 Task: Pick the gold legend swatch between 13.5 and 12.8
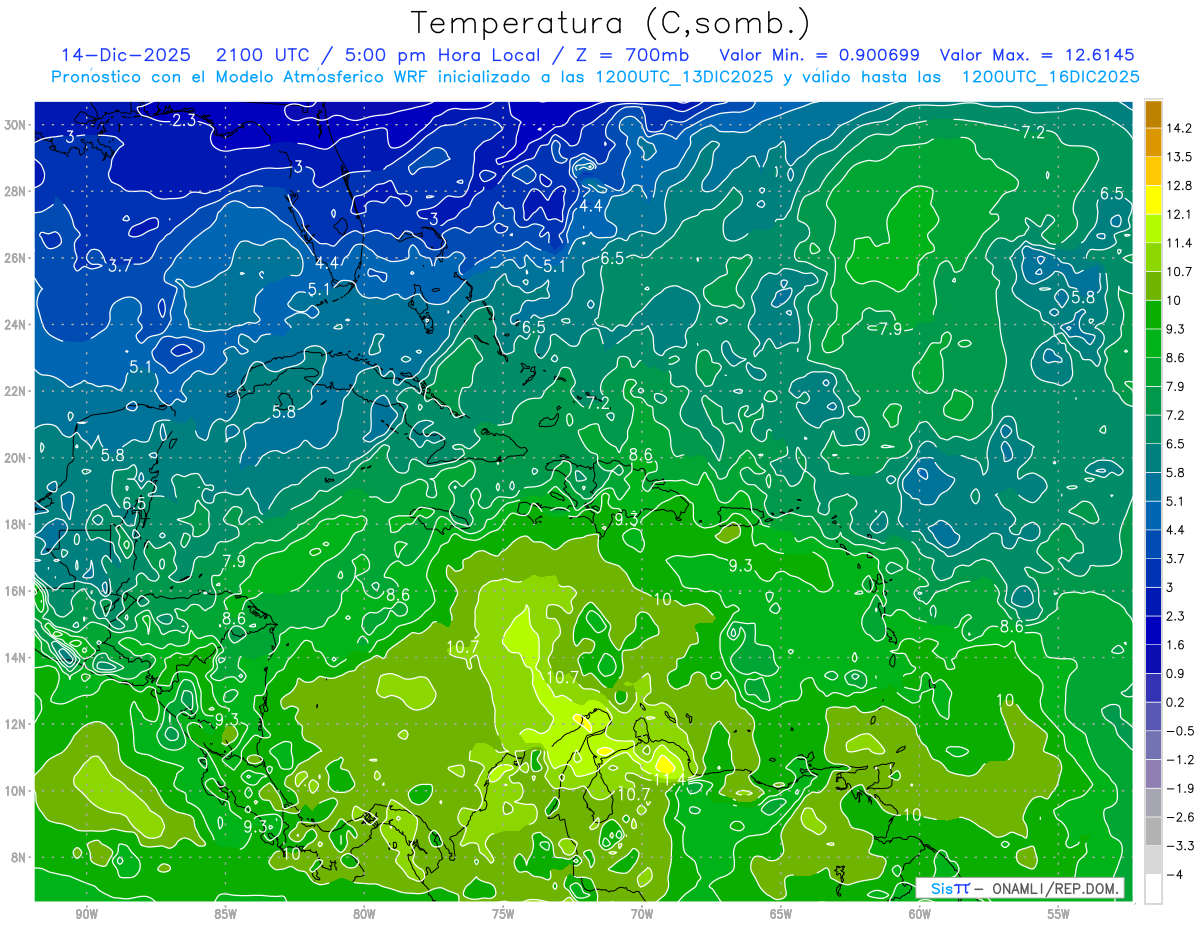(1153, 171)
